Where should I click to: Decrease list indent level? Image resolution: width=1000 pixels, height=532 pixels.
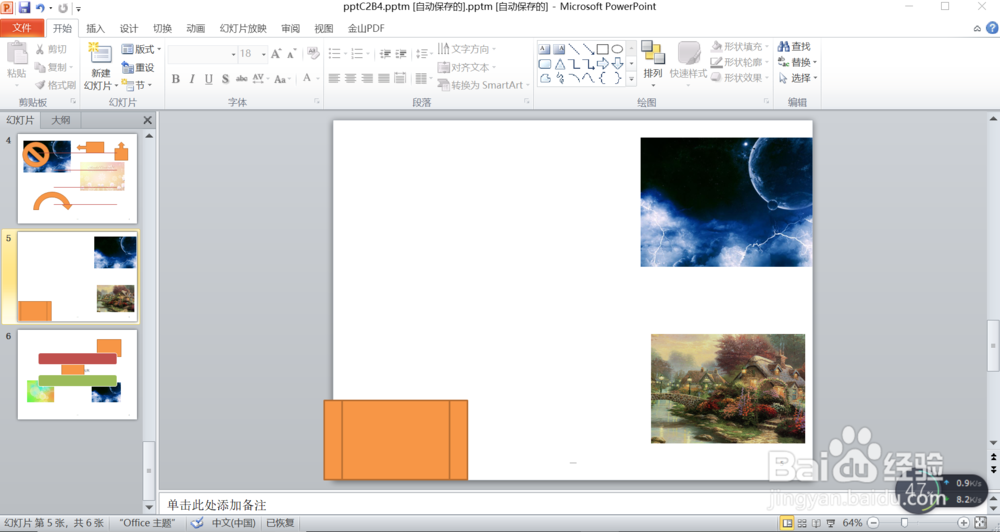click(385, 54)
